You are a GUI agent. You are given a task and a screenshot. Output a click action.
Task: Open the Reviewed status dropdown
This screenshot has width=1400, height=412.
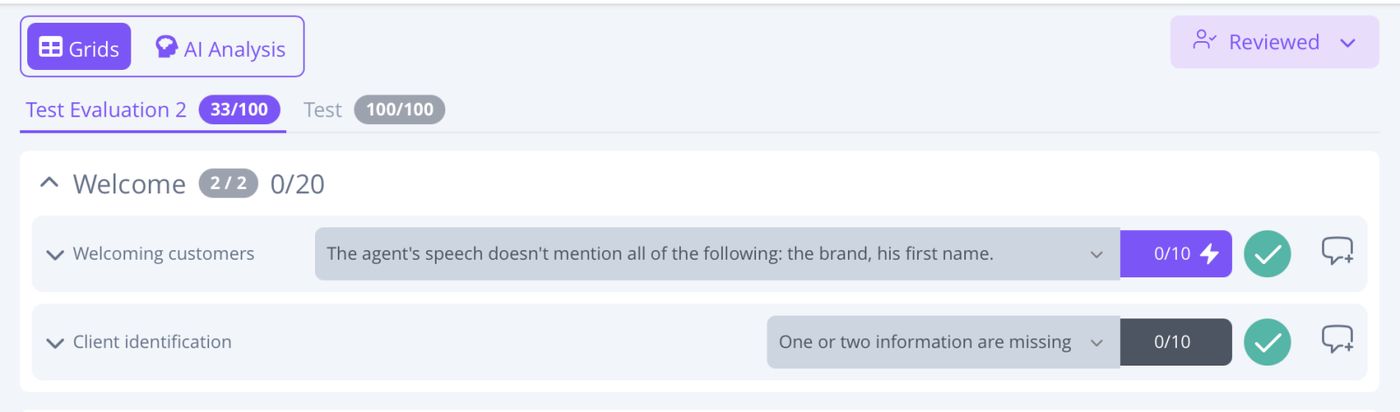(x=1273, y=42)
